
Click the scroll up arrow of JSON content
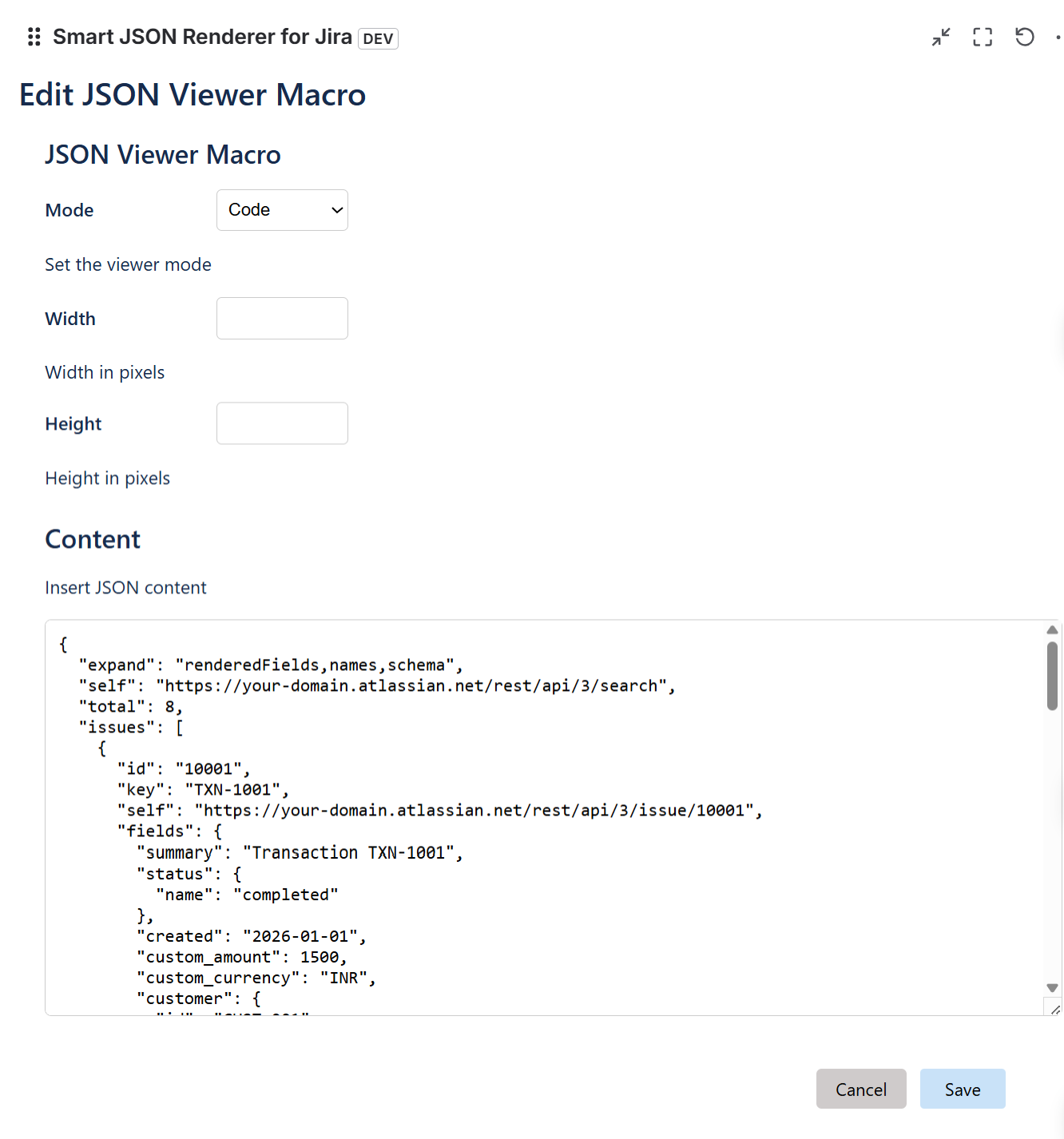tap(1052, 630)
